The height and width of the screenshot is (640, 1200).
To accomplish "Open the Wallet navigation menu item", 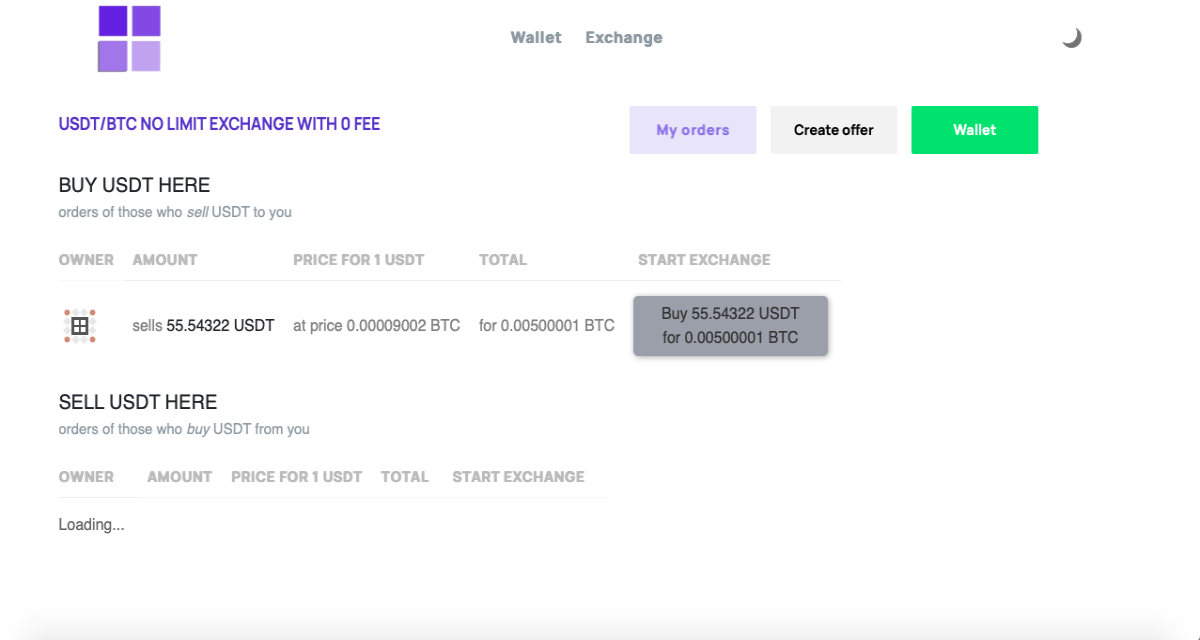I will coord(536,38).
